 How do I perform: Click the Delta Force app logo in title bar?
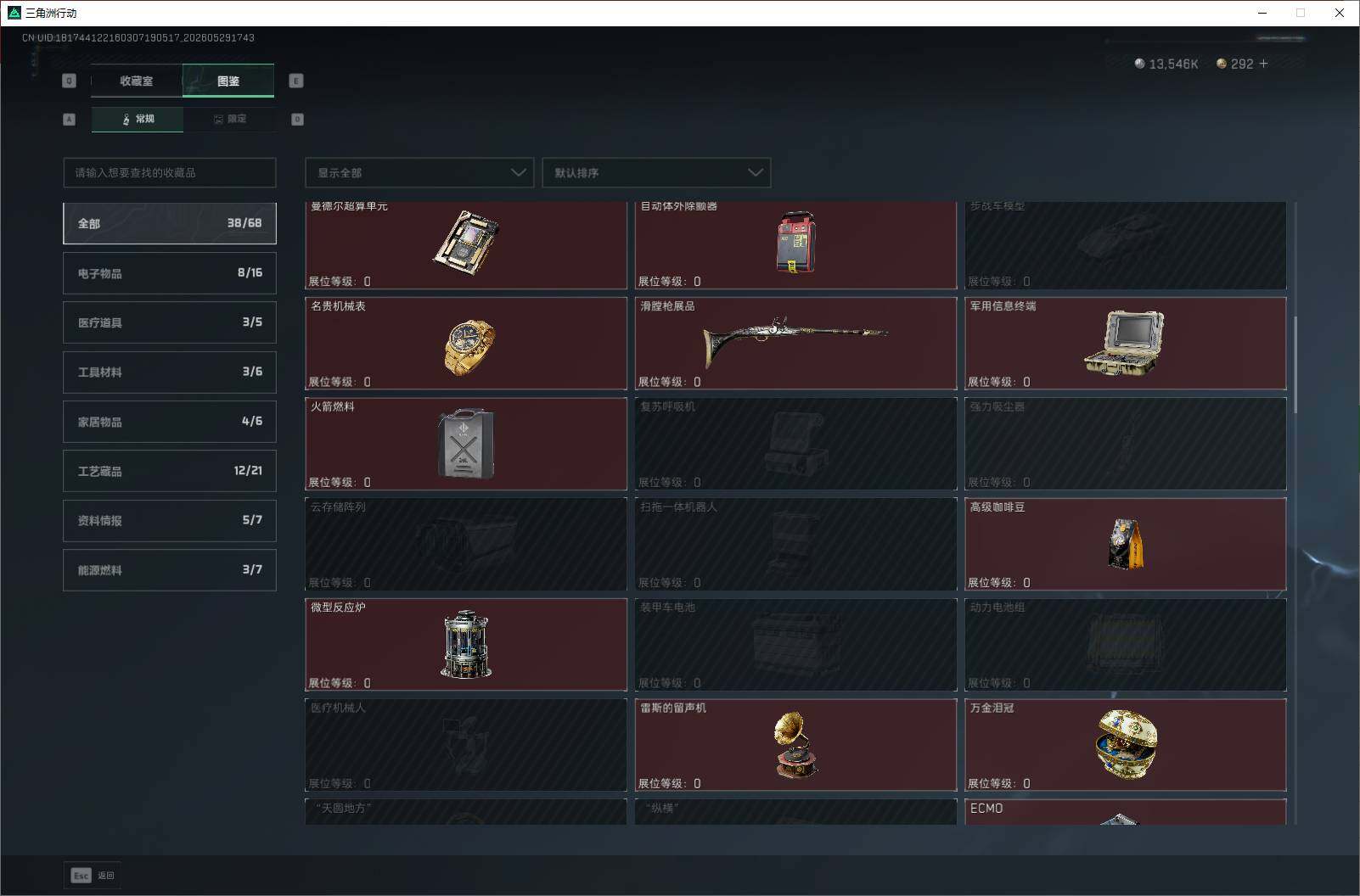point(14,13)
